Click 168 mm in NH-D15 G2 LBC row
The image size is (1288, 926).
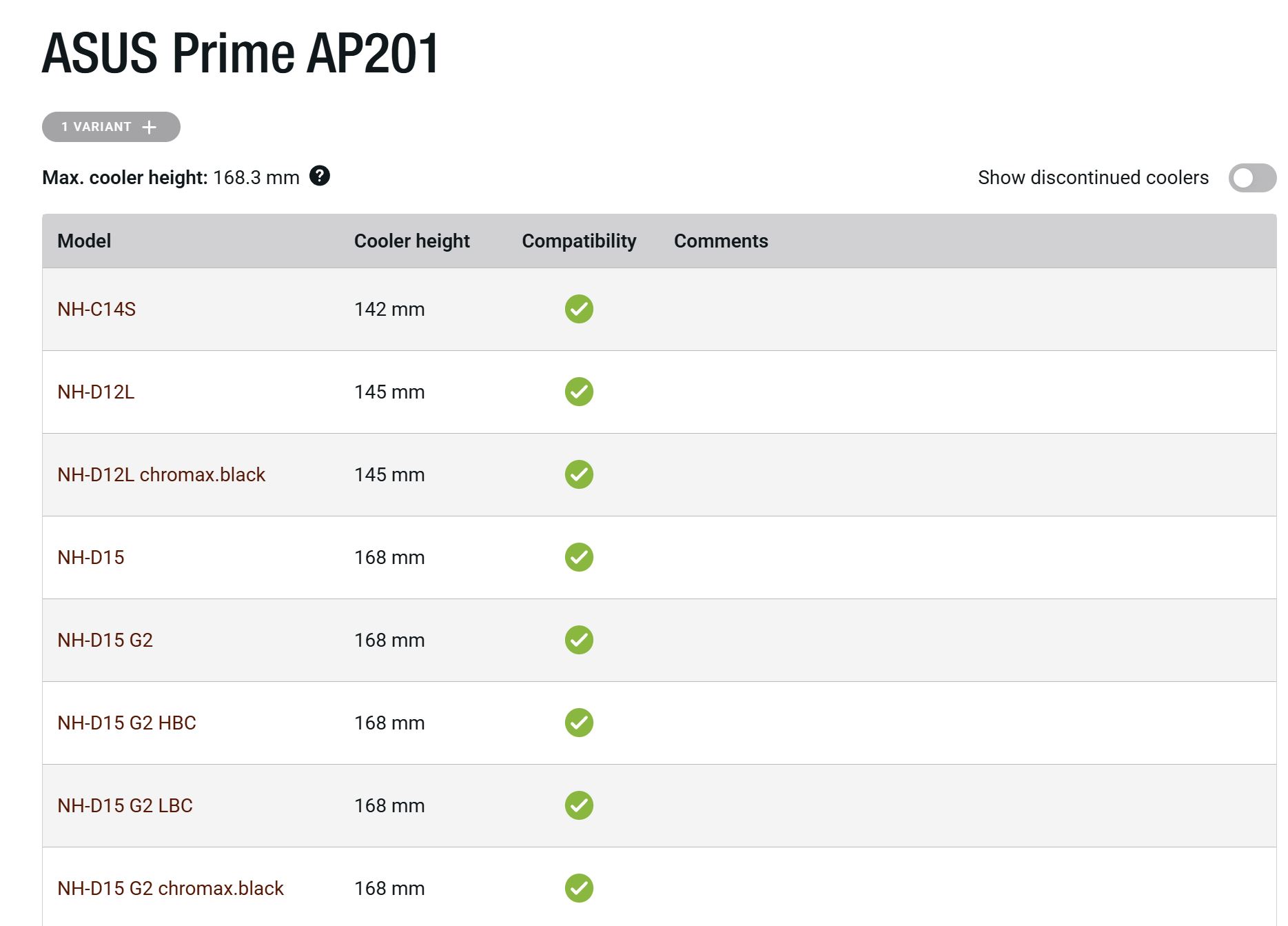tap(389, 805)
